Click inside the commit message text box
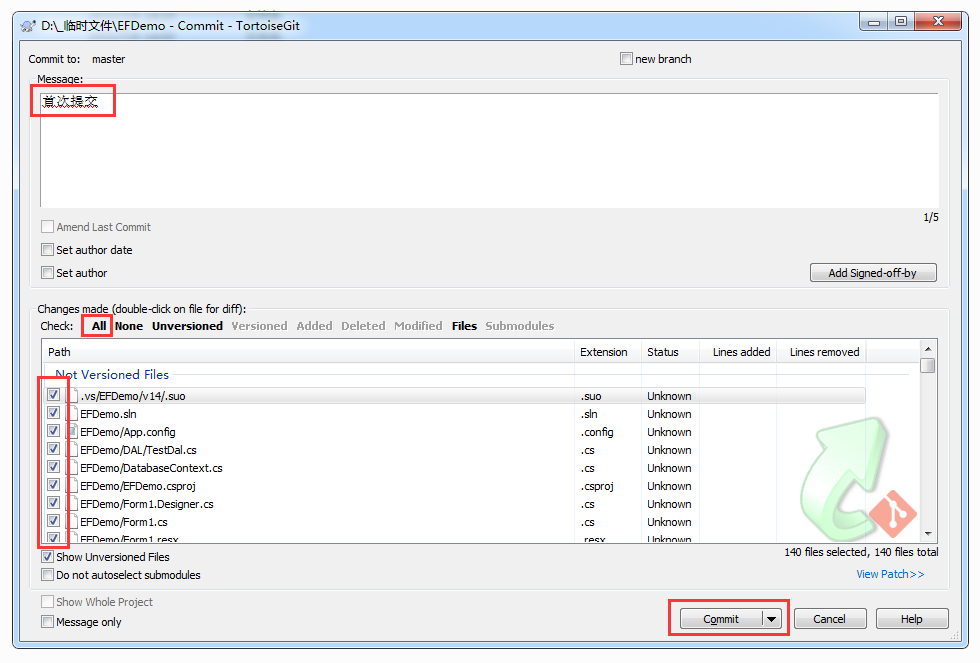The image size is (980, 663). pos(489,151)
